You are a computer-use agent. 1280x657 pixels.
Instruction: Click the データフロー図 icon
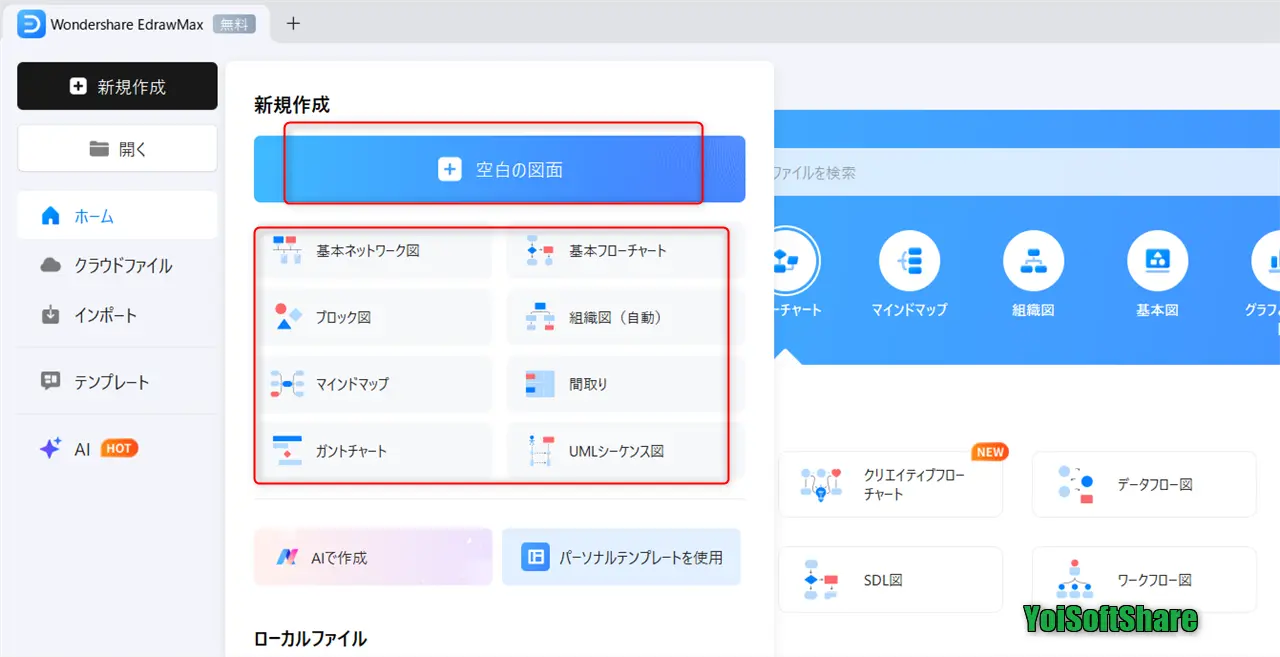tap(1075, 484)
